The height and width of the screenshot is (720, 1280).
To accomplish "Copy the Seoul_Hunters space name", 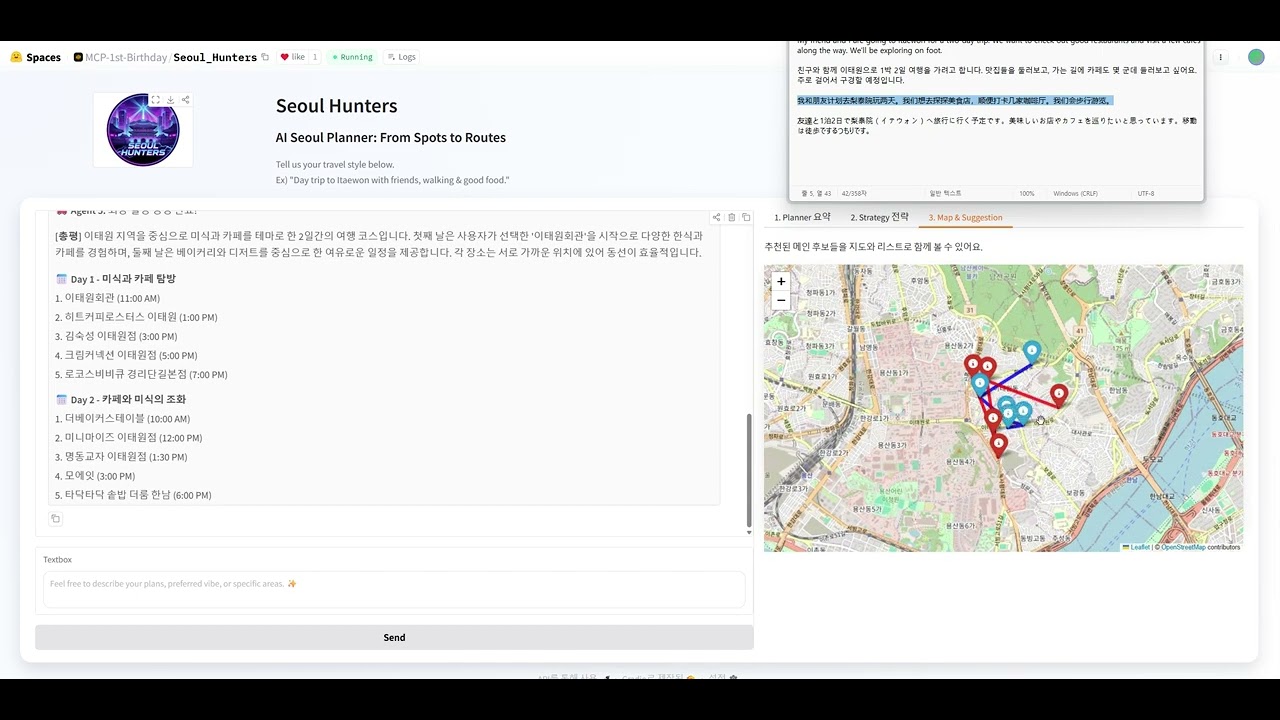I will 265,57.
